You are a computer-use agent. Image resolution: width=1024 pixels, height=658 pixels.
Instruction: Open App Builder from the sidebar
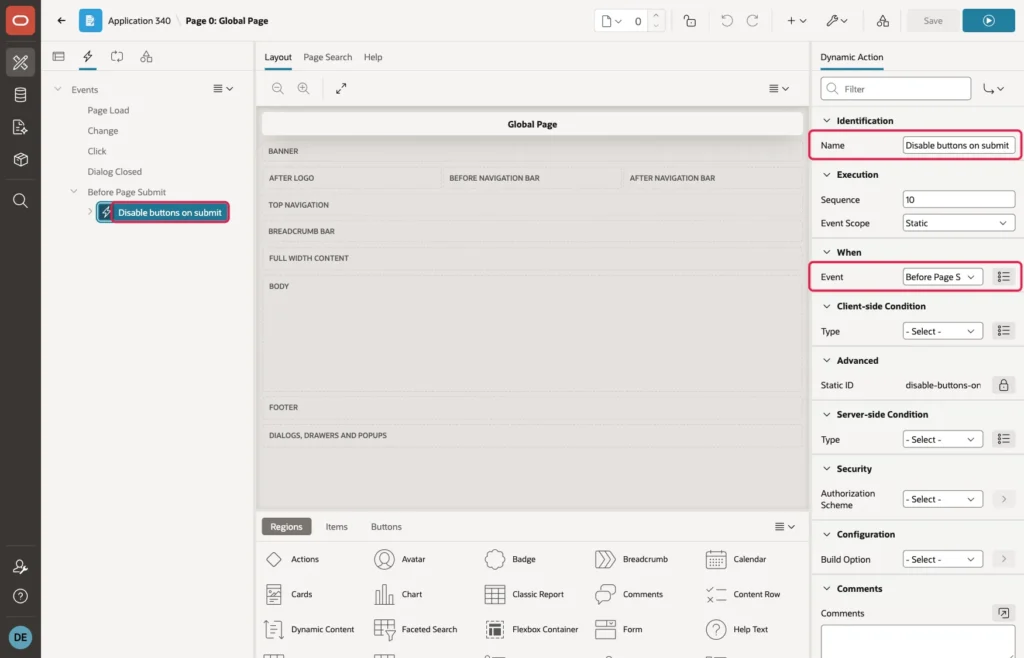(20, 63)
